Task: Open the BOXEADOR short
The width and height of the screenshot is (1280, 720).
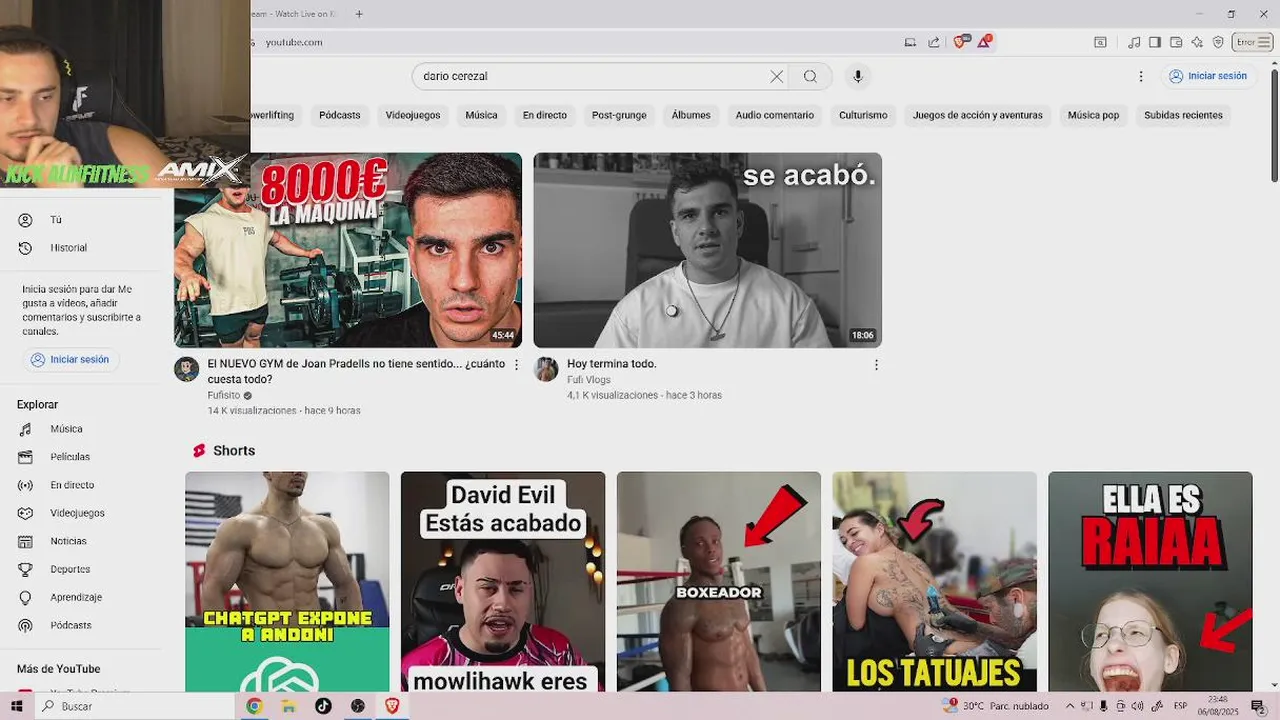Action: coord(719,581)
